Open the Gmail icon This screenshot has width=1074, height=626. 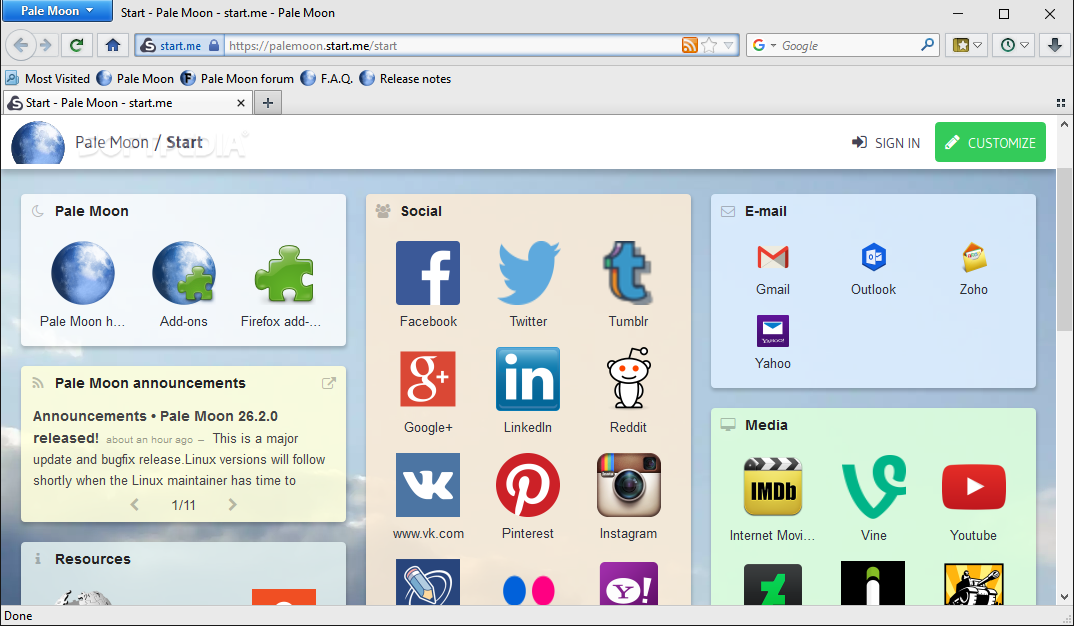click(773, 258)
